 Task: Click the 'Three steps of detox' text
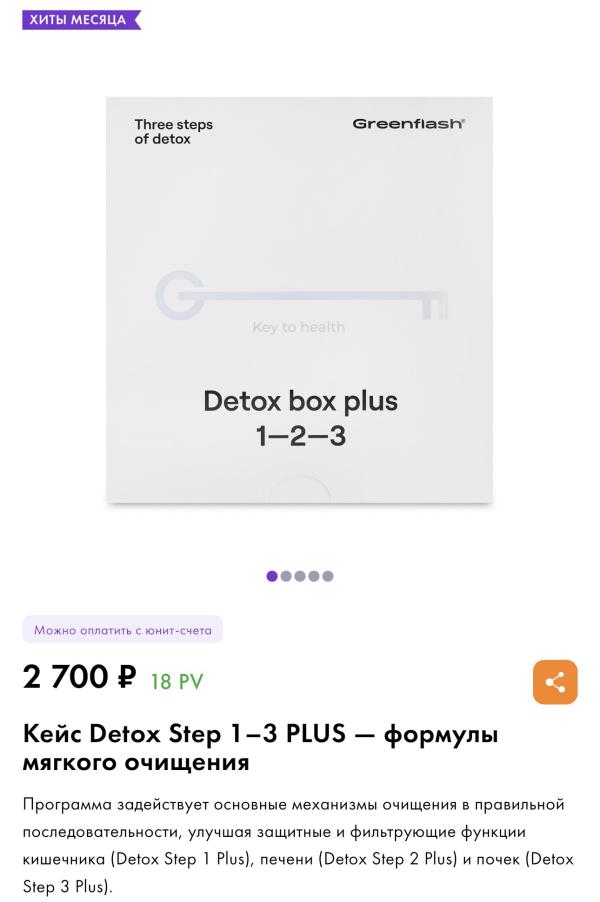point(173,132)
